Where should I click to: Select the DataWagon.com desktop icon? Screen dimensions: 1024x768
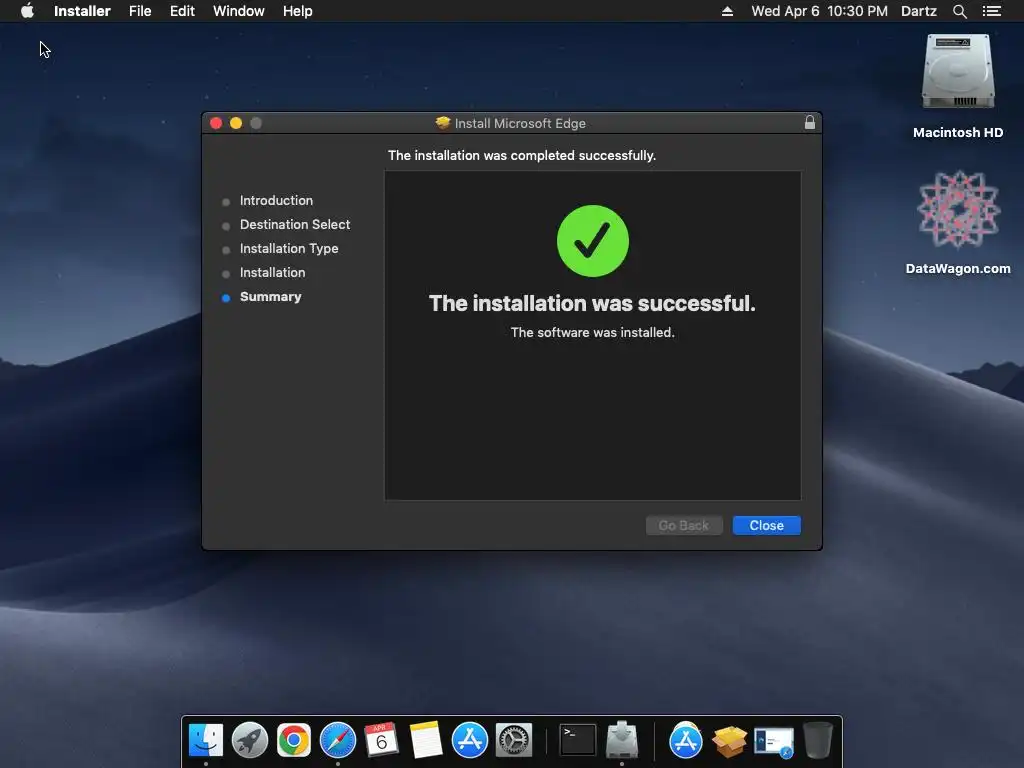(x=957, y=223)
